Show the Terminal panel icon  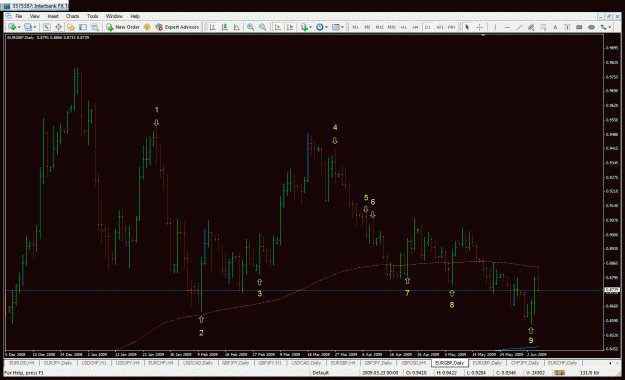83,27
